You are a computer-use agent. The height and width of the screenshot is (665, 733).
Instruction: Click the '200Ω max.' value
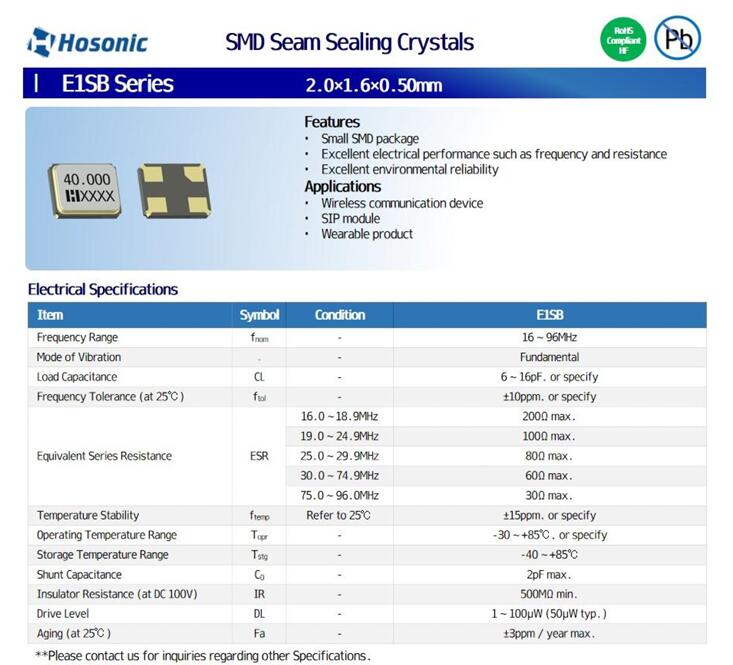(549, 416)
